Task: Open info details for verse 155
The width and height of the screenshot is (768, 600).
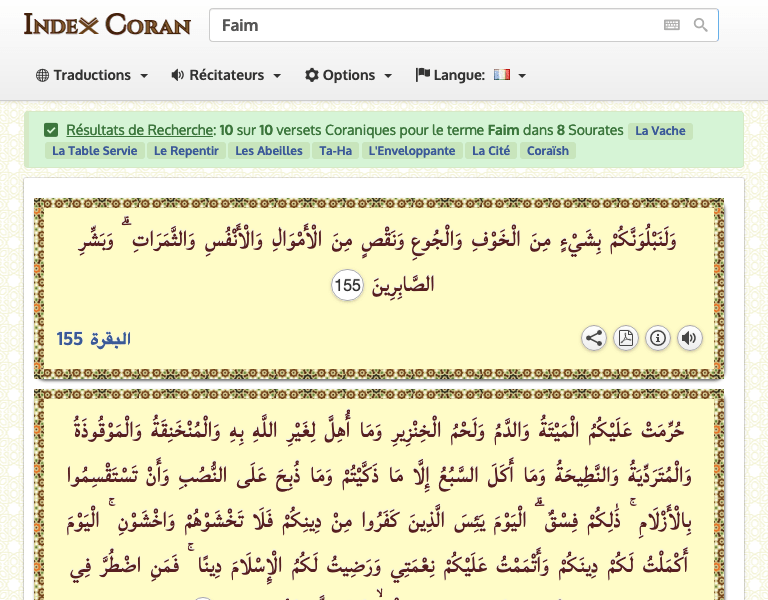Action: click(657, 338)
